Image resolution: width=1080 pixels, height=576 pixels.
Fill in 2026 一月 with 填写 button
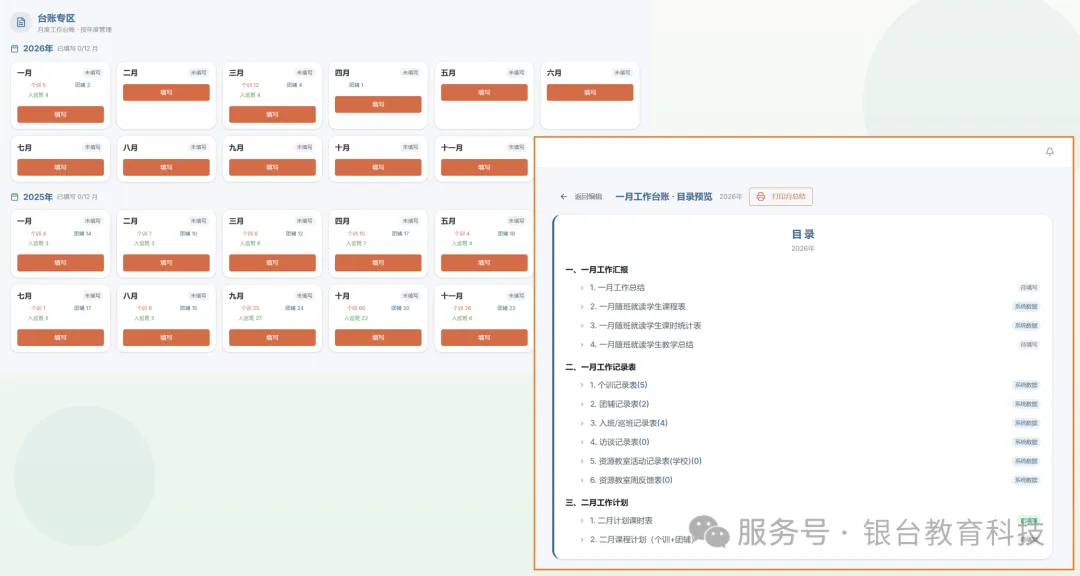pyautogui.click(x=61, y=114)
